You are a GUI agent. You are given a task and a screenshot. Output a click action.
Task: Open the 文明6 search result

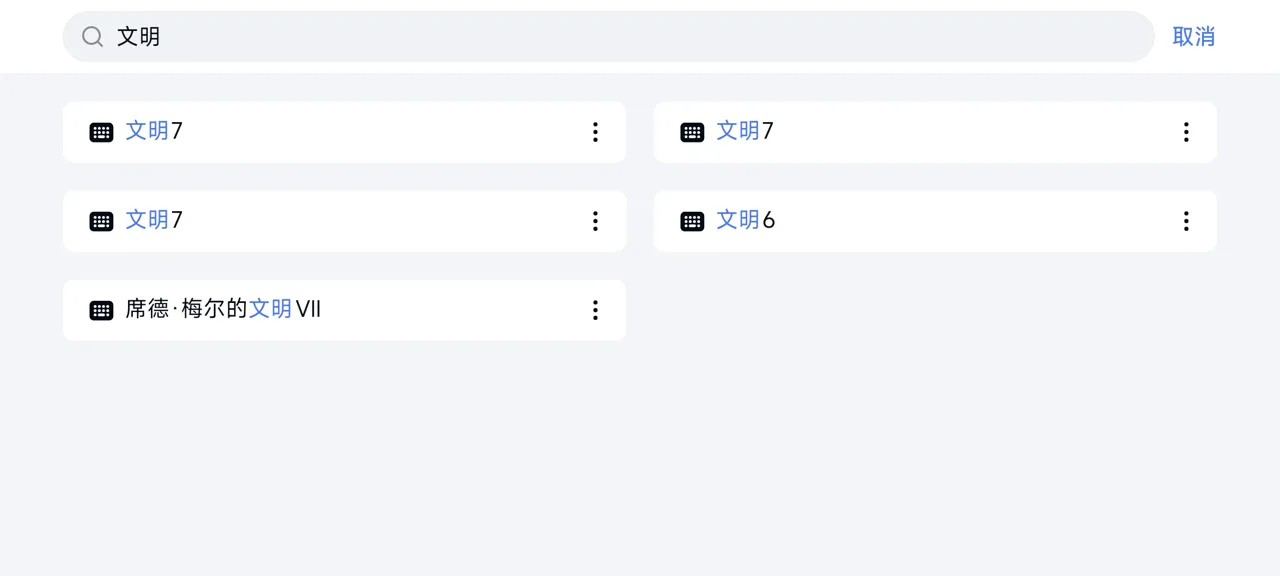click(935, 221)
